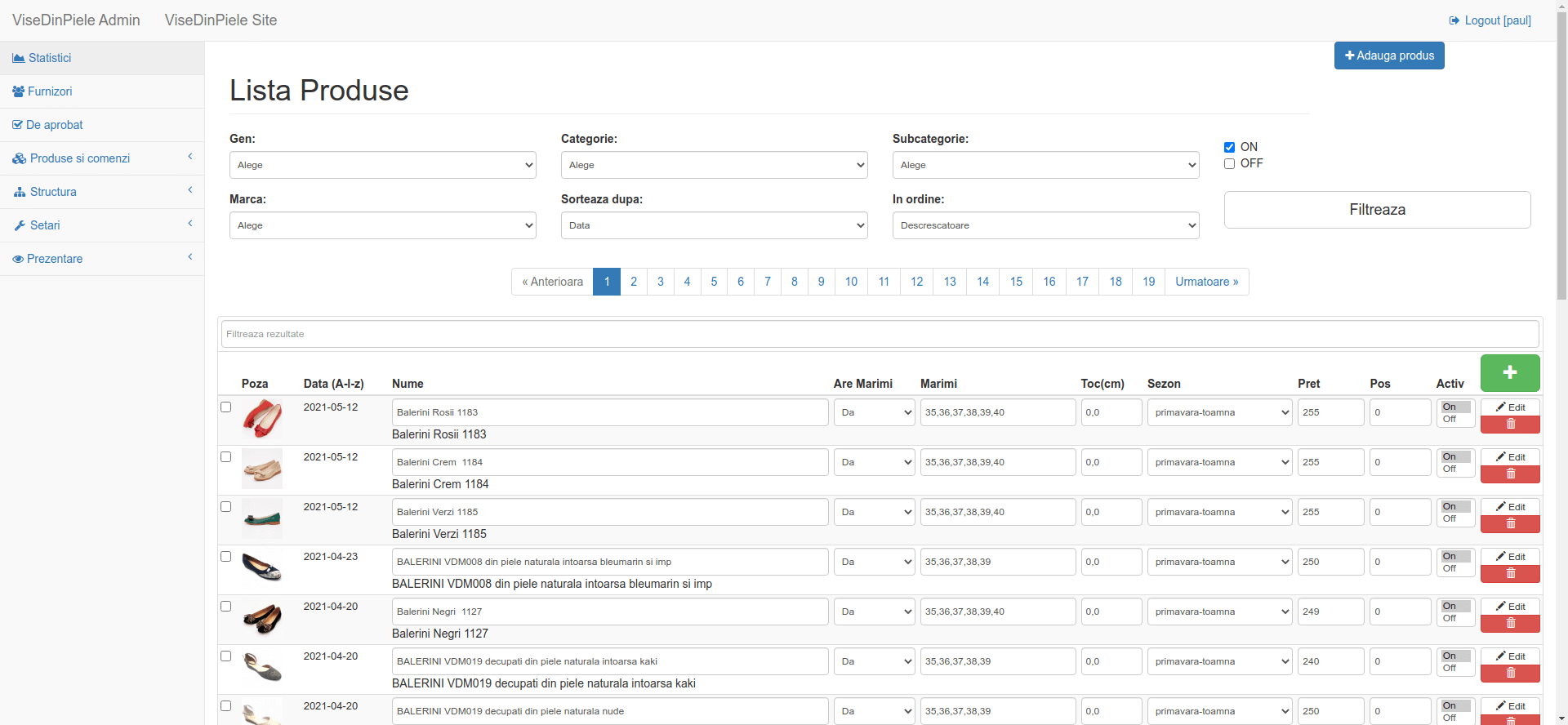
Task: Click the Statistici chart icon in sidebar
Action: (x=18, y=58)
